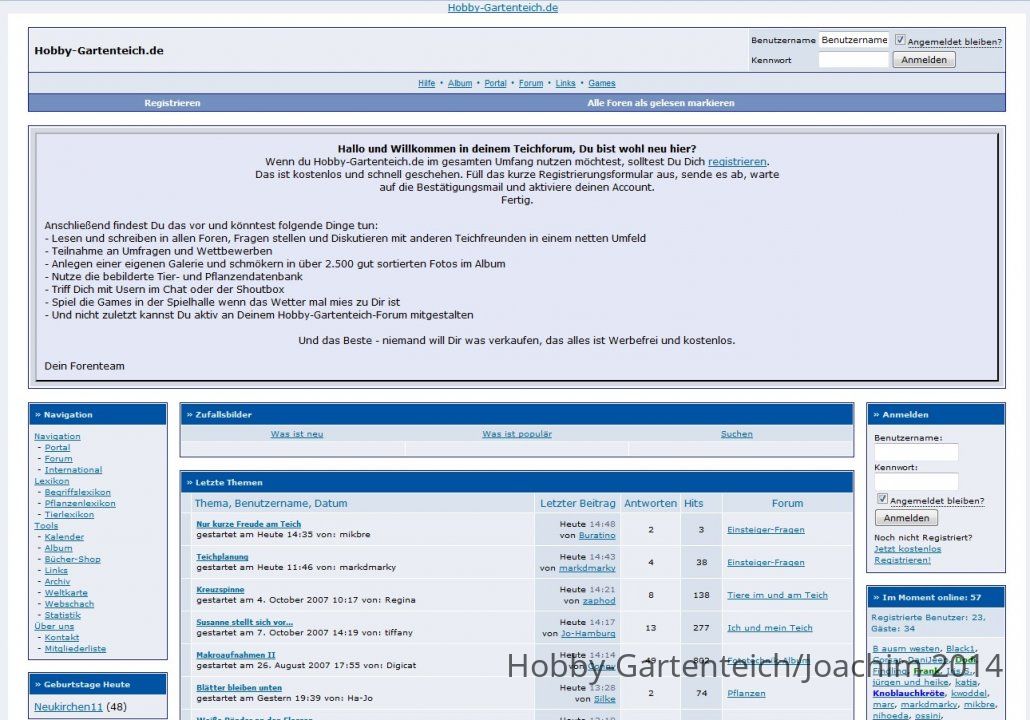This screenshot has width=1030, height=720.
Task: Open 'Einsteiger-Fragen' forum in Teichplanung row
Action: click(765, 562)
